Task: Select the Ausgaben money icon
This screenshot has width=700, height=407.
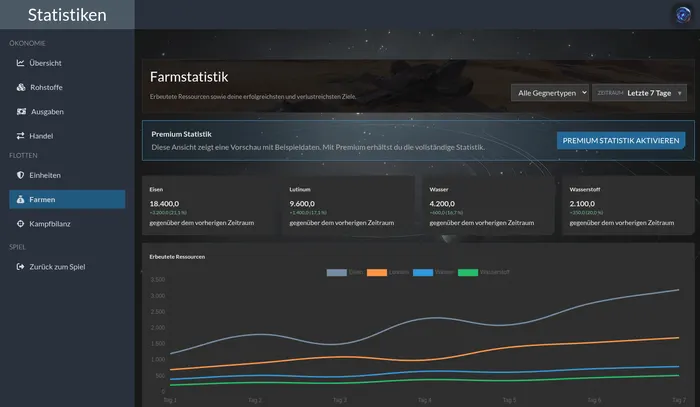Action: point(21,112)
